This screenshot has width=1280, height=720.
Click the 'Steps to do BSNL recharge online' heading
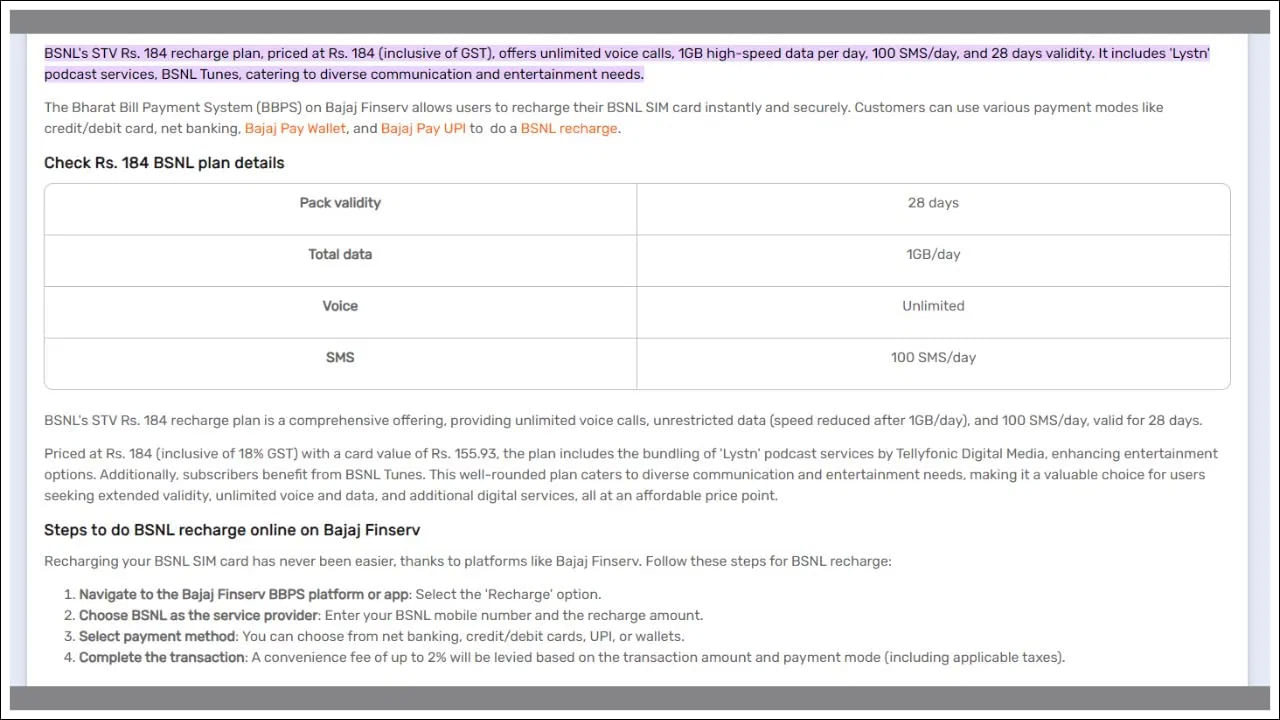click(232, 530)
